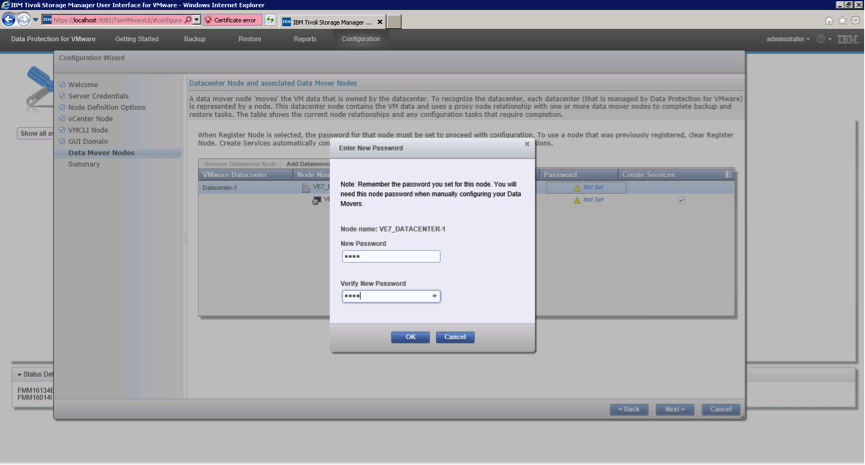Viewport: 865px width, 465px height.
Task: Click the VE7 datacenter node icon
Action: click(x=306, y=188)
